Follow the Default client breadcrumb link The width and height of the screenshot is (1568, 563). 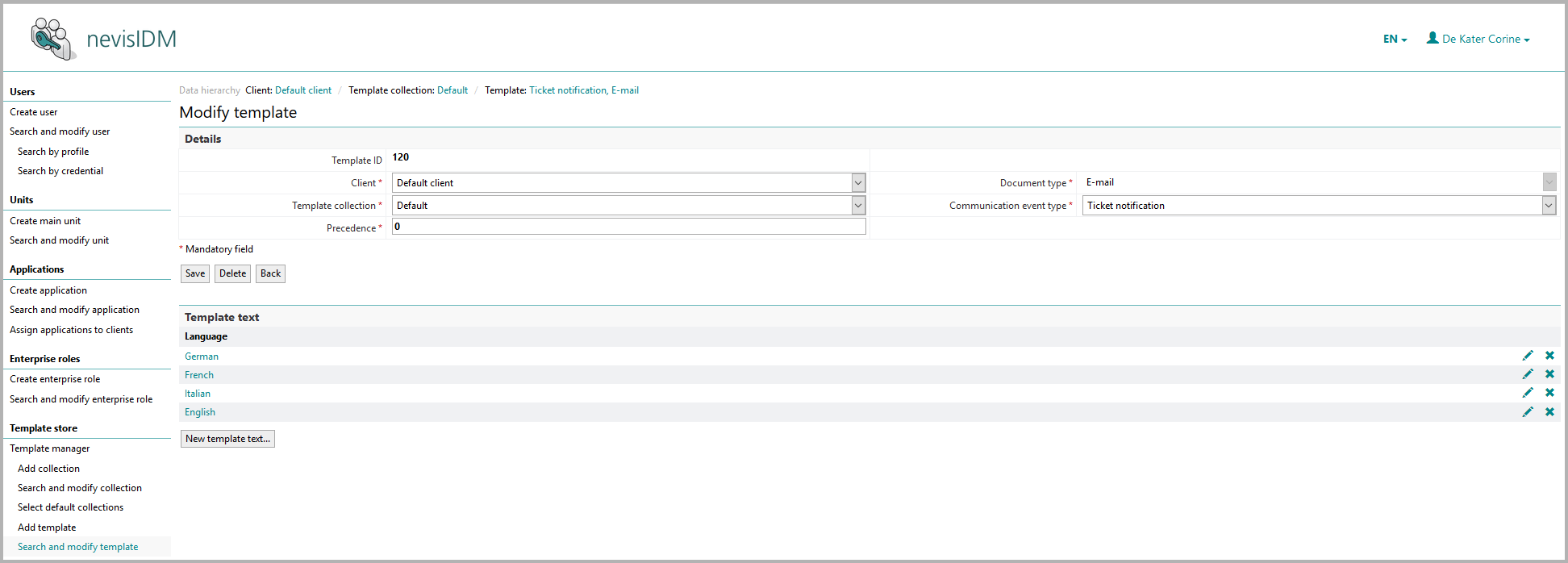(303, 90)
